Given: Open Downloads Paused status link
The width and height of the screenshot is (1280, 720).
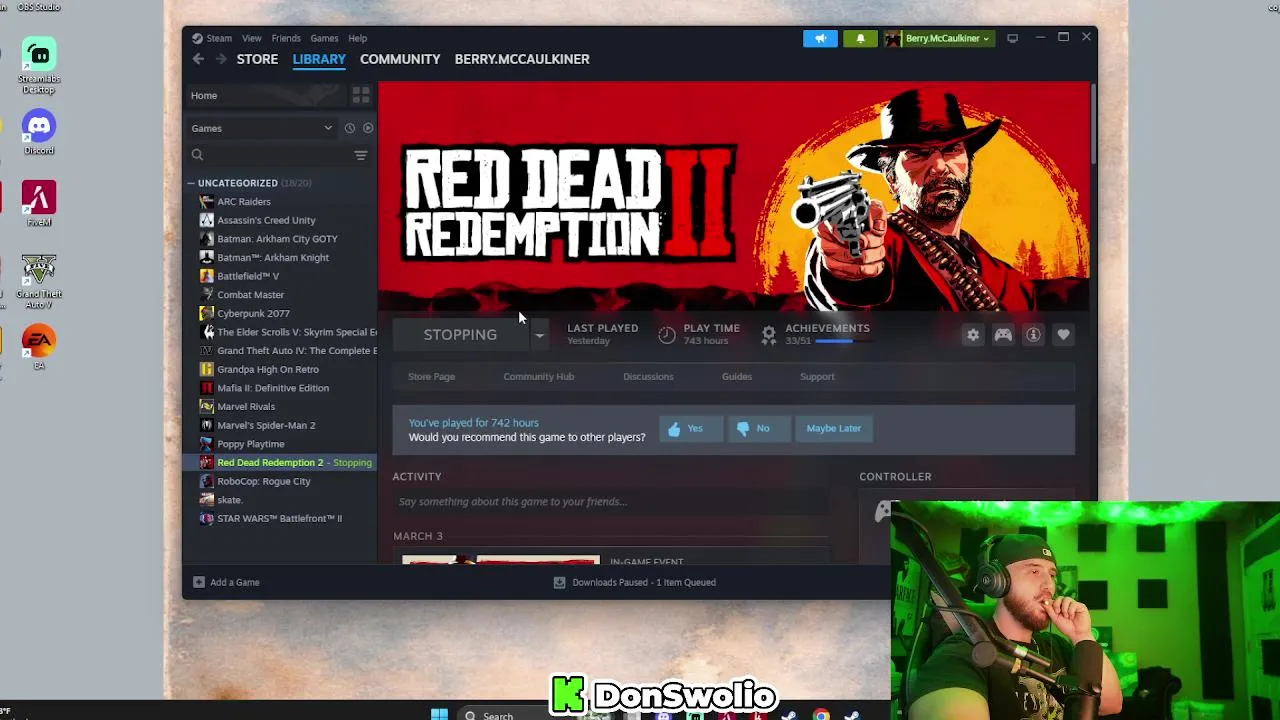Looking at the screenshot, I should tap(644, 582).
